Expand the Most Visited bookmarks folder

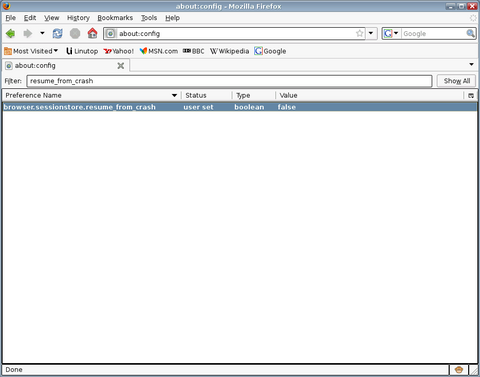(x=31, y=51)
